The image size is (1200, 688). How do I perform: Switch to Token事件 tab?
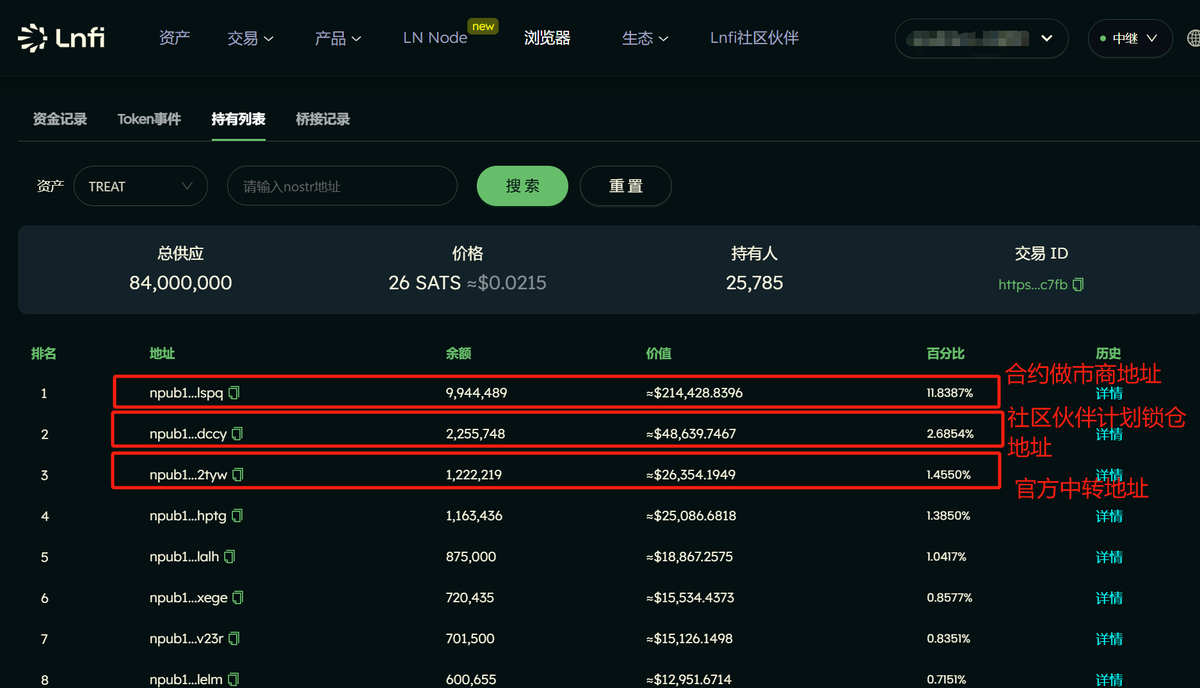[x=149, y=119]
